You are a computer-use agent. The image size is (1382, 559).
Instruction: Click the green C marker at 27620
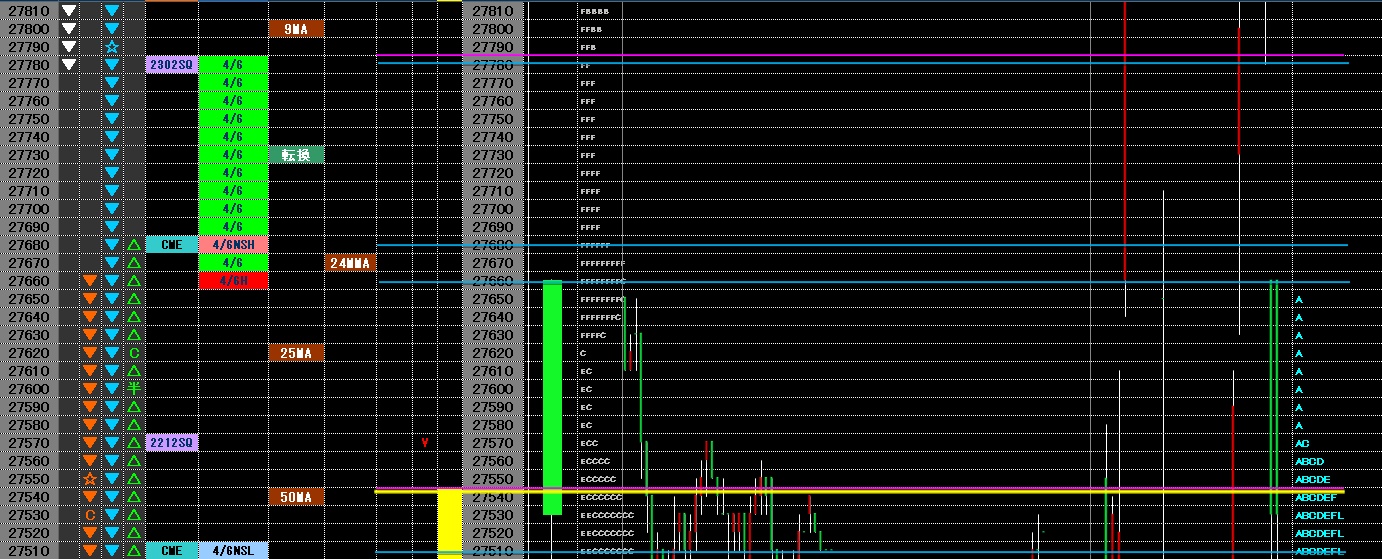(133, 353)
